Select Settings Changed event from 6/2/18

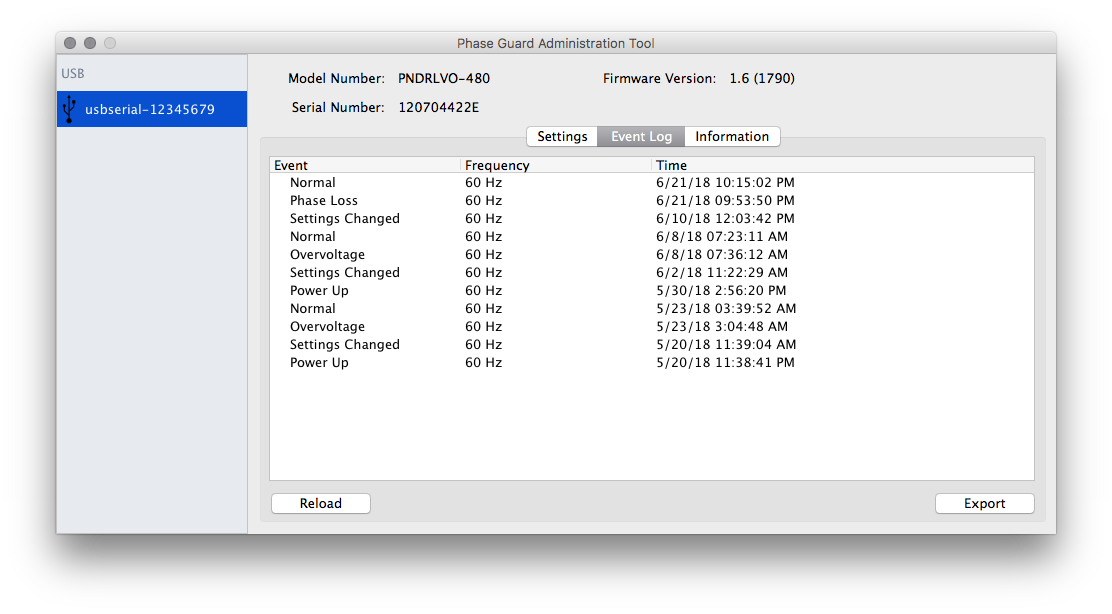coord(652,272)
